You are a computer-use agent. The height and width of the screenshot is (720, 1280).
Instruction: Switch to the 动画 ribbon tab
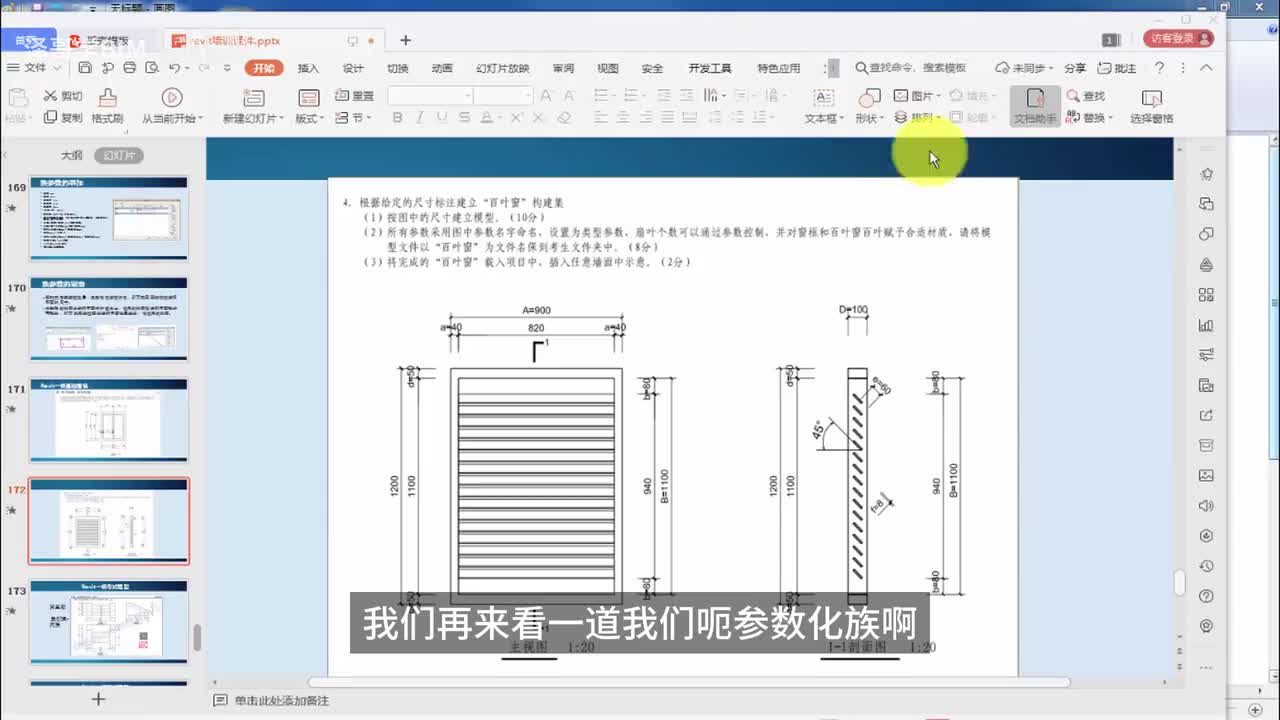tap(441, 68)
